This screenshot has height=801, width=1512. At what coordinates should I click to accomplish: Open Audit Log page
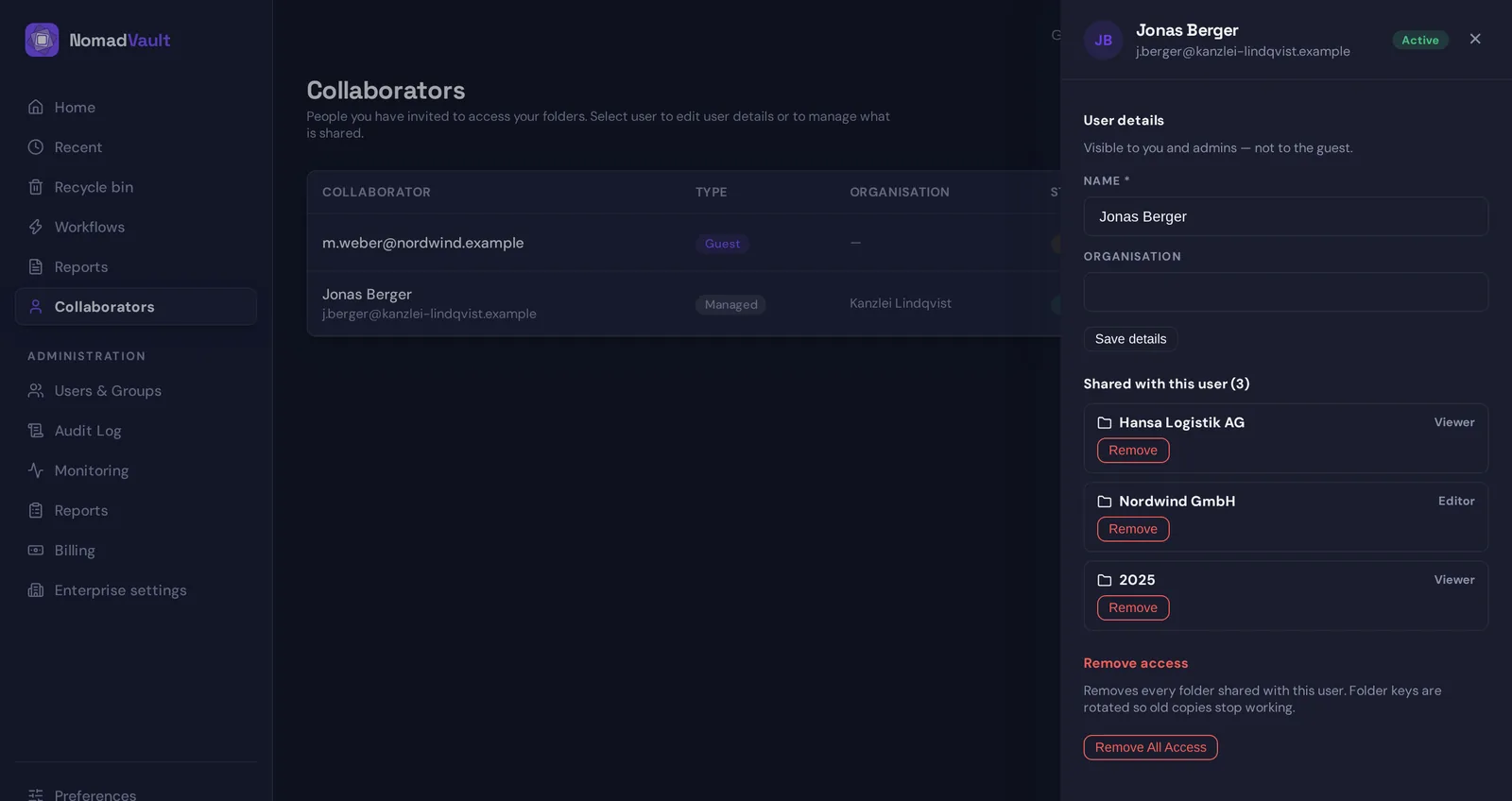(x=136, y=431)
